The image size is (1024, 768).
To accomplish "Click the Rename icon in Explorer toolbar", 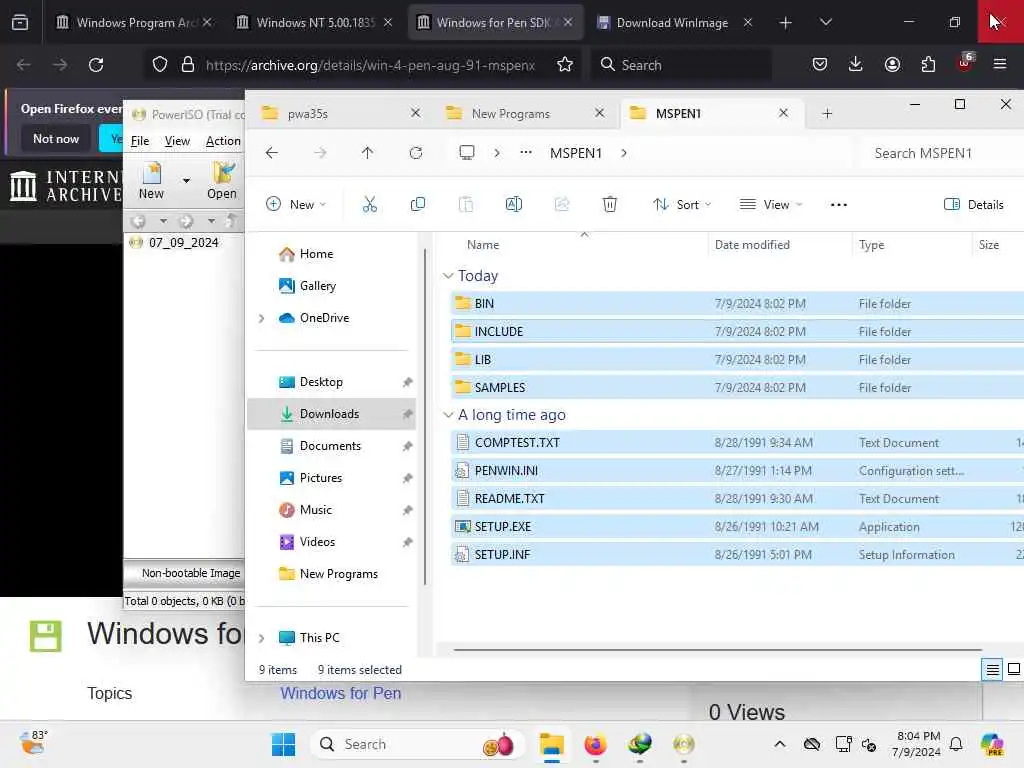I will tap(513, 204).
